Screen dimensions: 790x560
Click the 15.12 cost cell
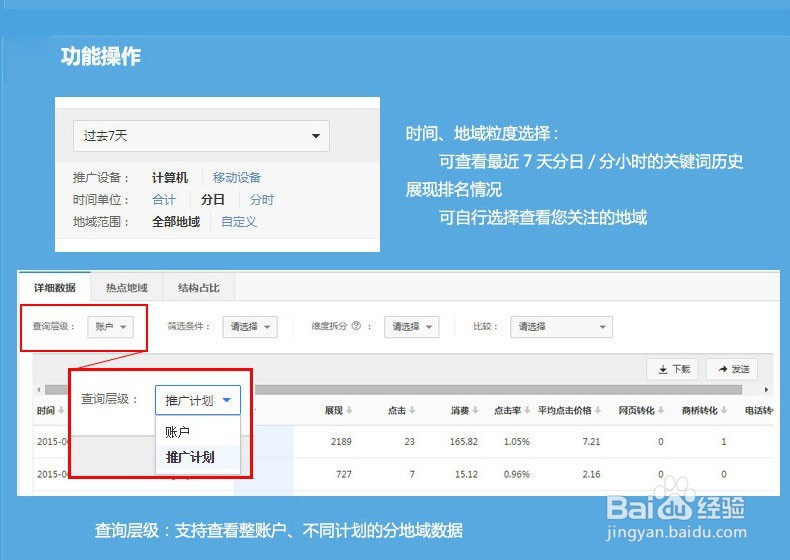466,474
